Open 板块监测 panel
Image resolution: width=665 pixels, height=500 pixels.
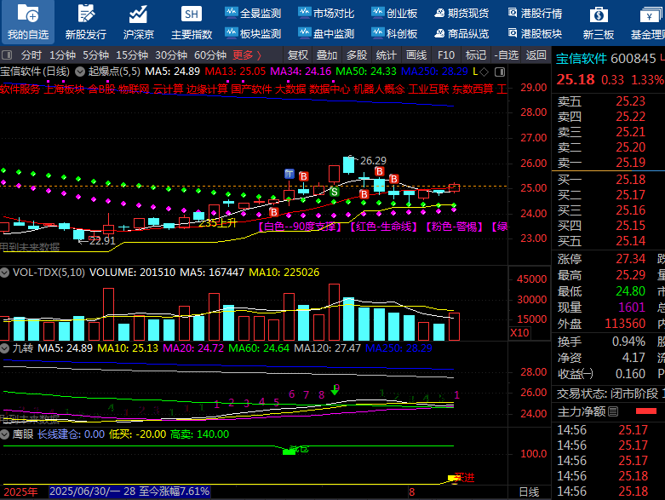pyautogui.click(x=253, y=33)
